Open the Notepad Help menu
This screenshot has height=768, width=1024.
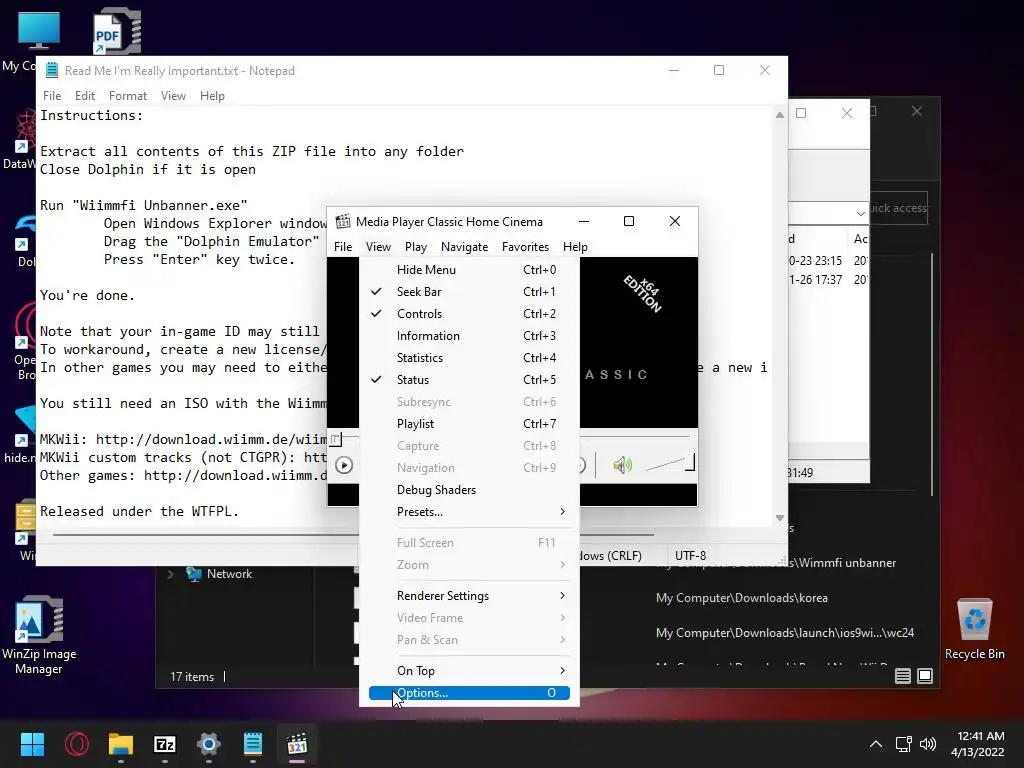[212, 96]
